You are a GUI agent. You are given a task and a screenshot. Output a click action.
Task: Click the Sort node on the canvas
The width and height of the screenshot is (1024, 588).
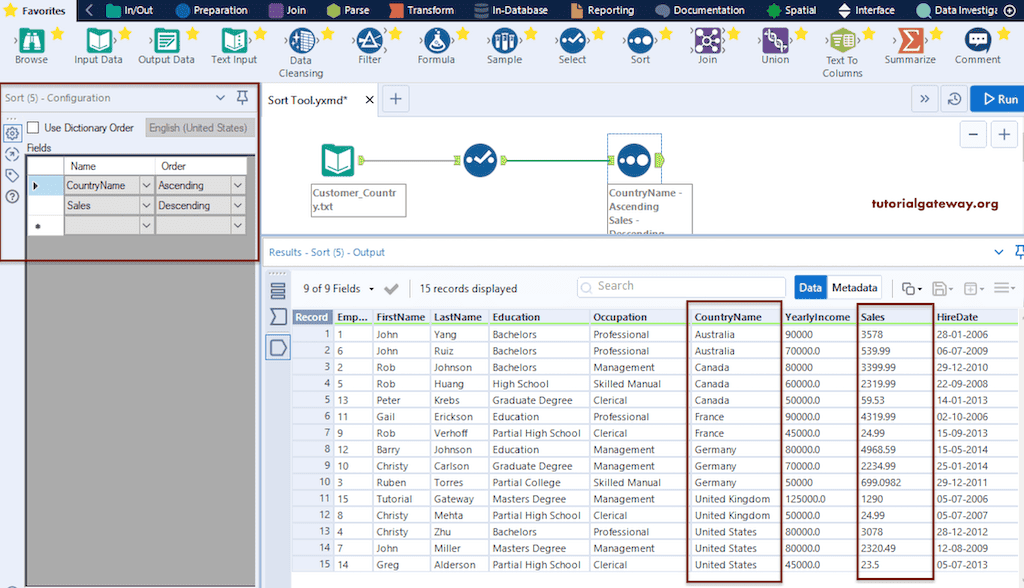click(633, 160)
